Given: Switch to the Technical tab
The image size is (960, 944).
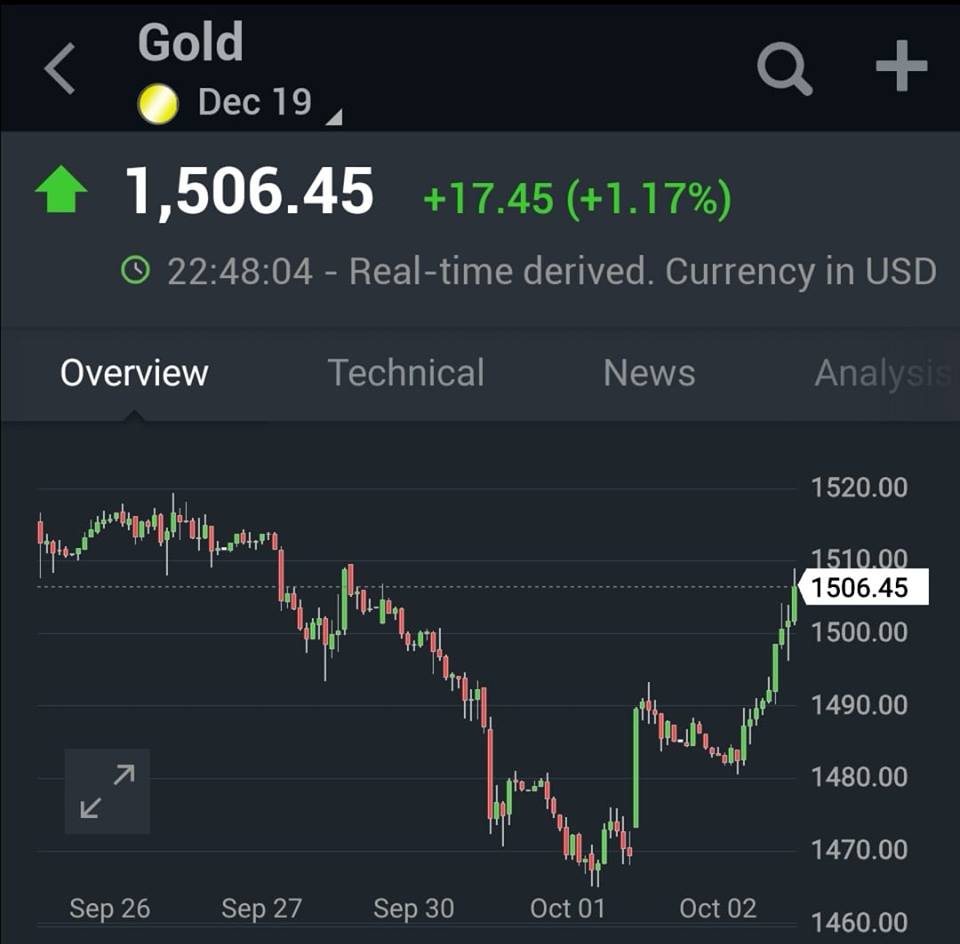Looking at the screenshot, I should point(406,373).
